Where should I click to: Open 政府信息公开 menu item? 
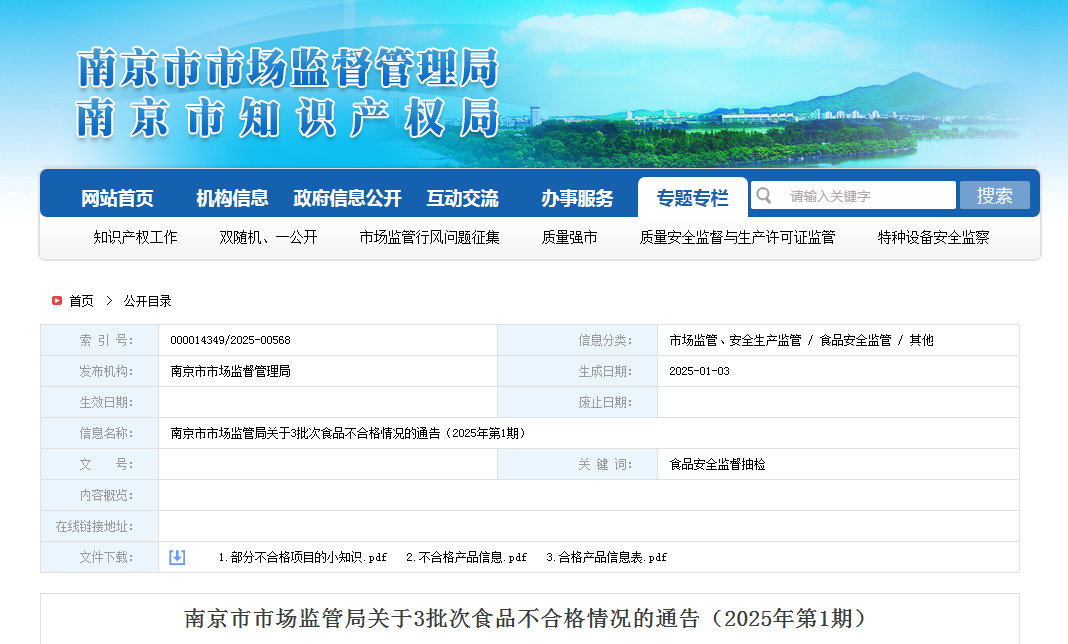coord(347,198)
